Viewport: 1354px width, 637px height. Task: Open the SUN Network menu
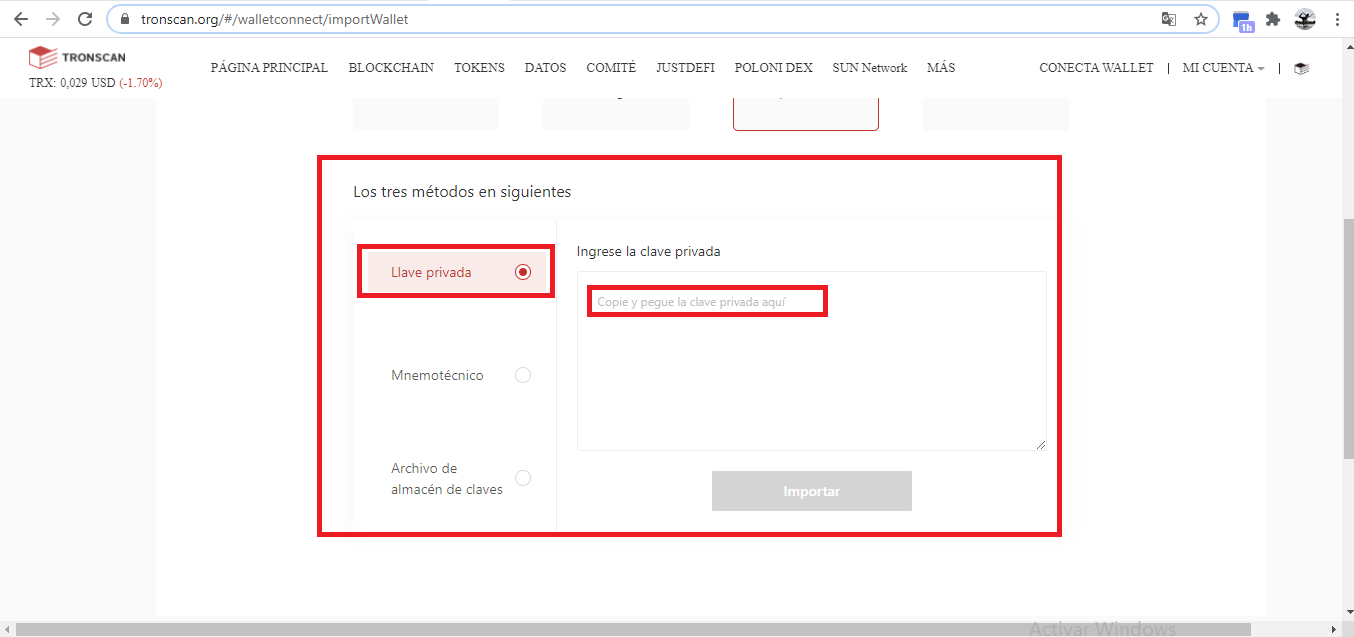(x=869, y=68)
